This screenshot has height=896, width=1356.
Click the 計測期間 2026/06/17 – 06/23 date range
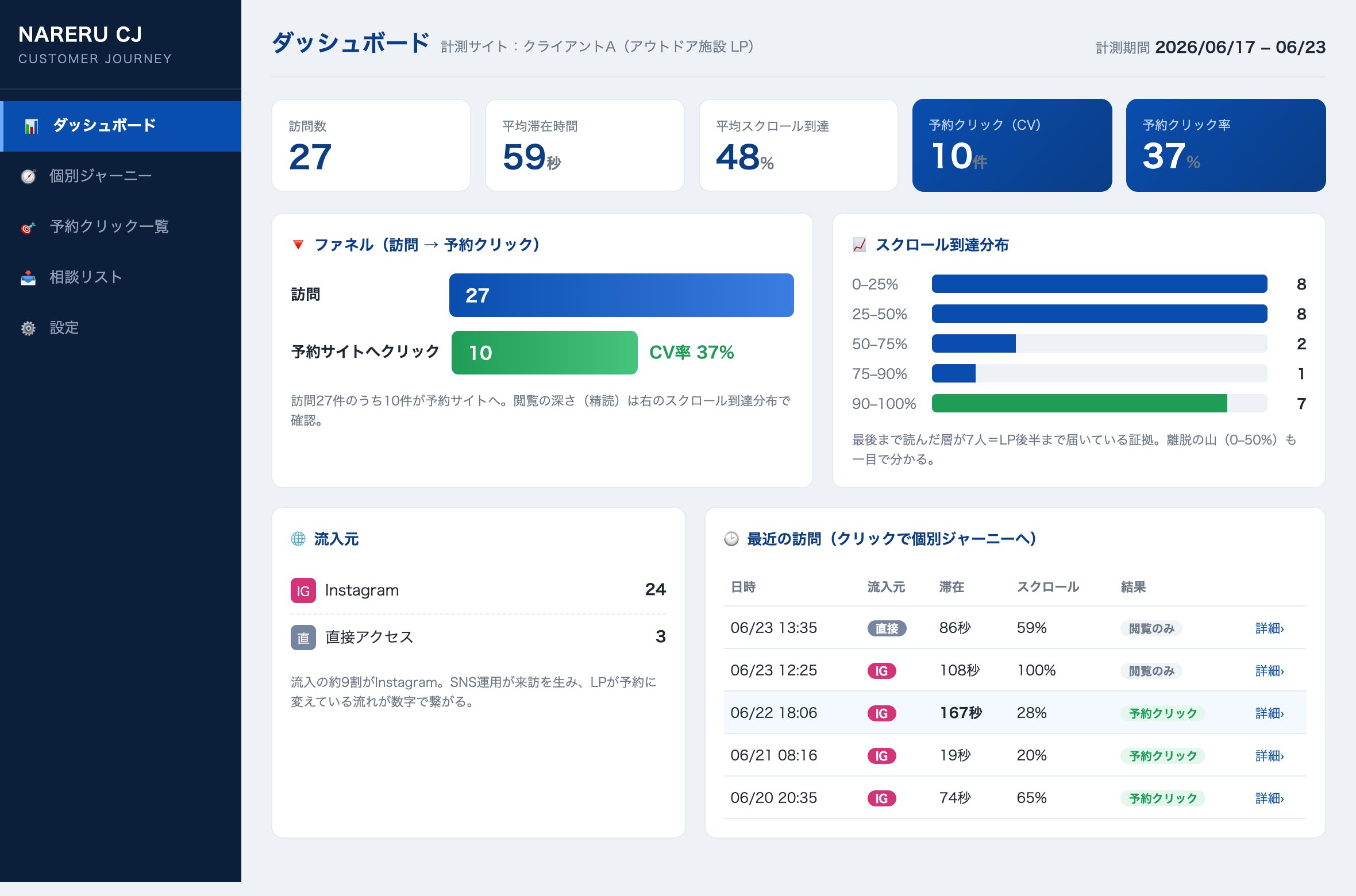(x=1211, y=47)
